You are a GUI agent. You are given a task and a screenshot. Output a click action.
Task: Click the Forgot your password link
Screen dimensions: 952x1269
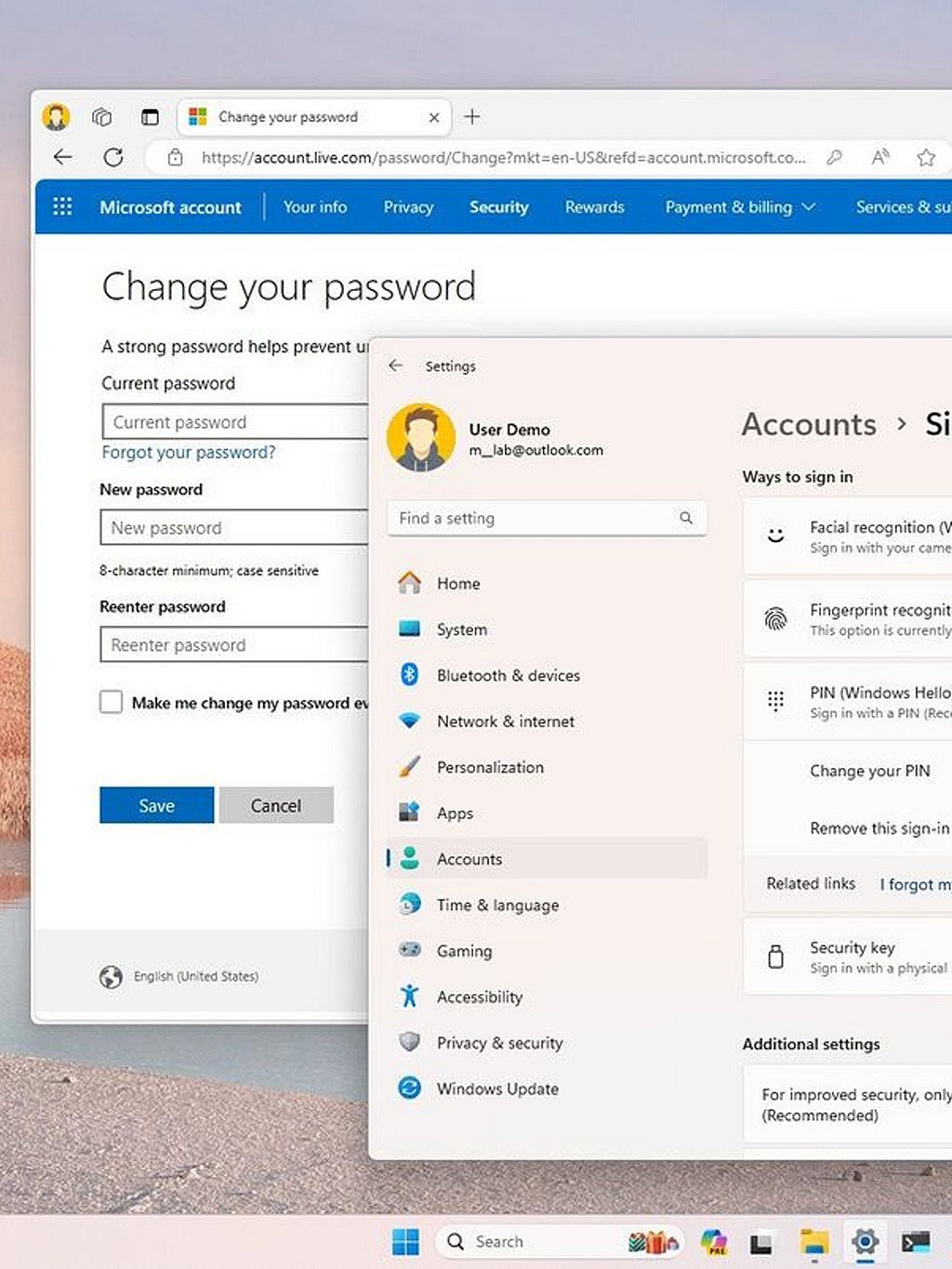tap(189, 453)
